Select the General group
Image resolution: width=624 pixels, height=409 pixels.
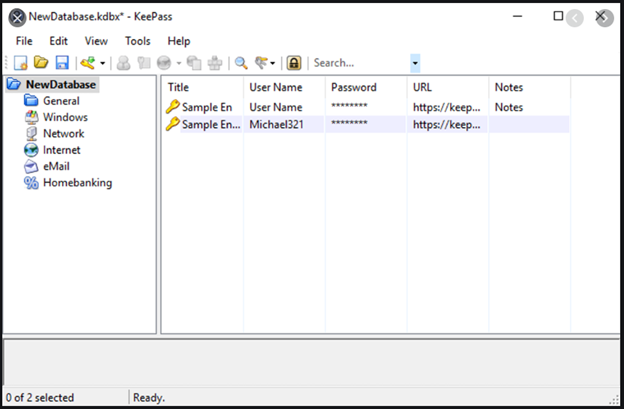pos(61,101)
